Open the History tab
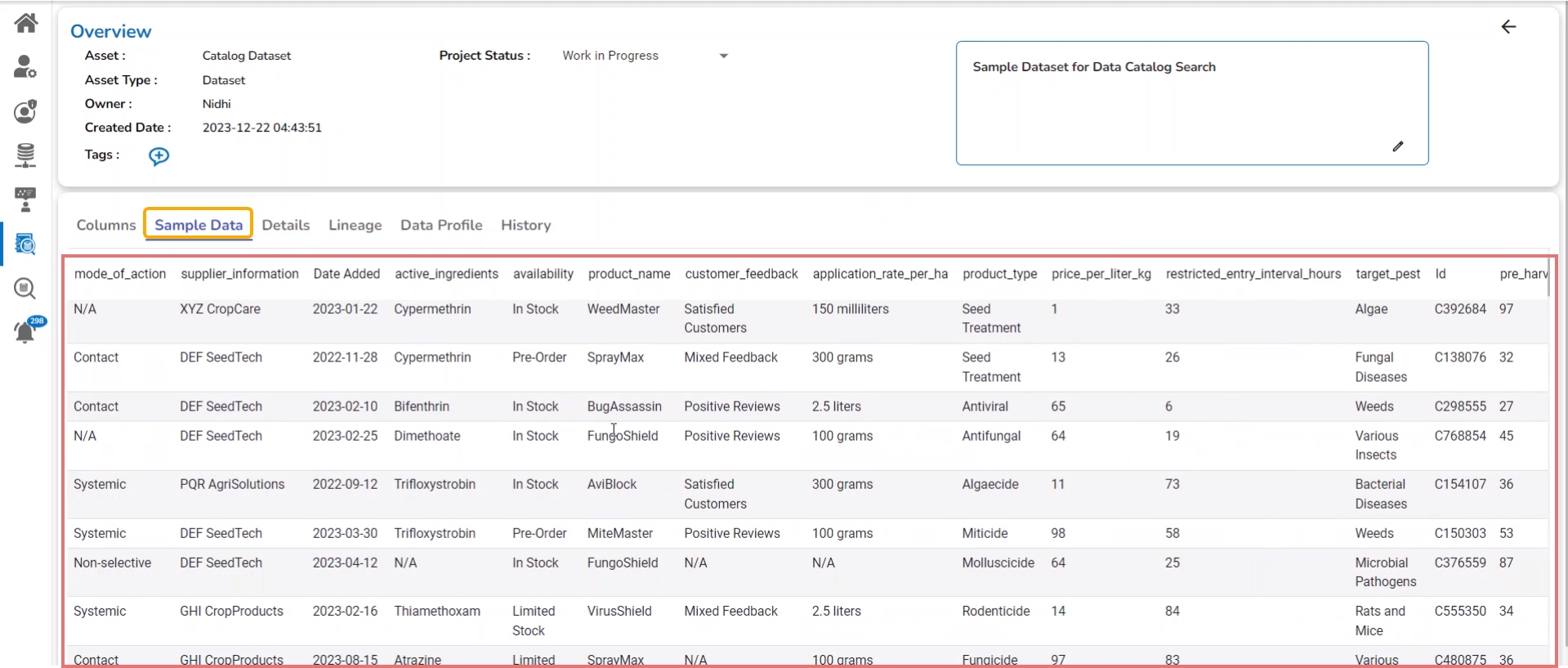The height and width of the screenshot is (668, 1568). [x=525, y=225]
